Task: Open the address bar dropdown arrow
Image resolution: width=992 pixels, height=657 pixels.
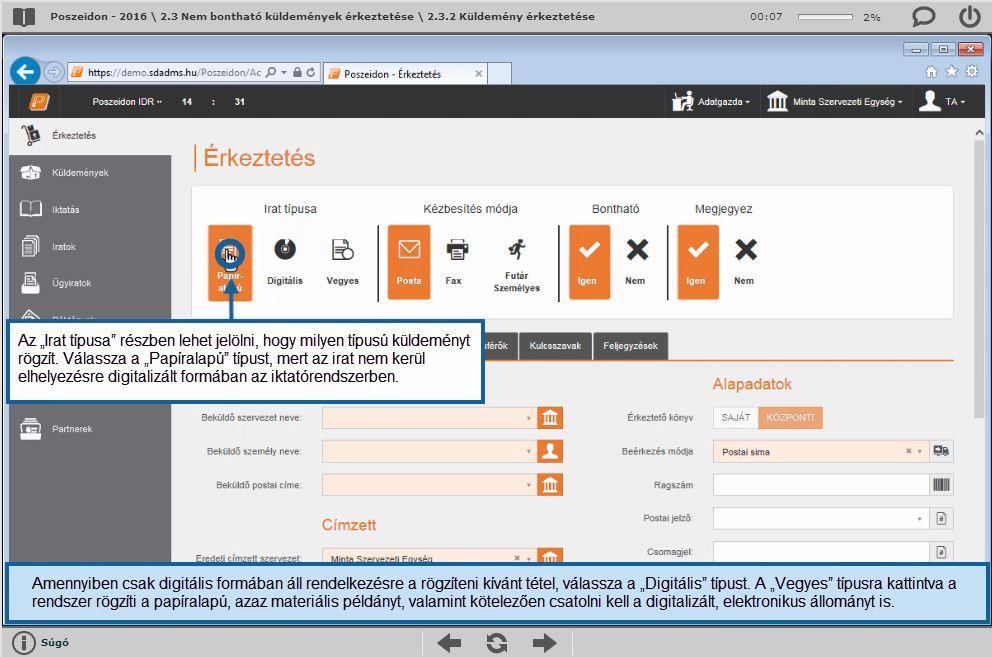Action: click(284, 72)
